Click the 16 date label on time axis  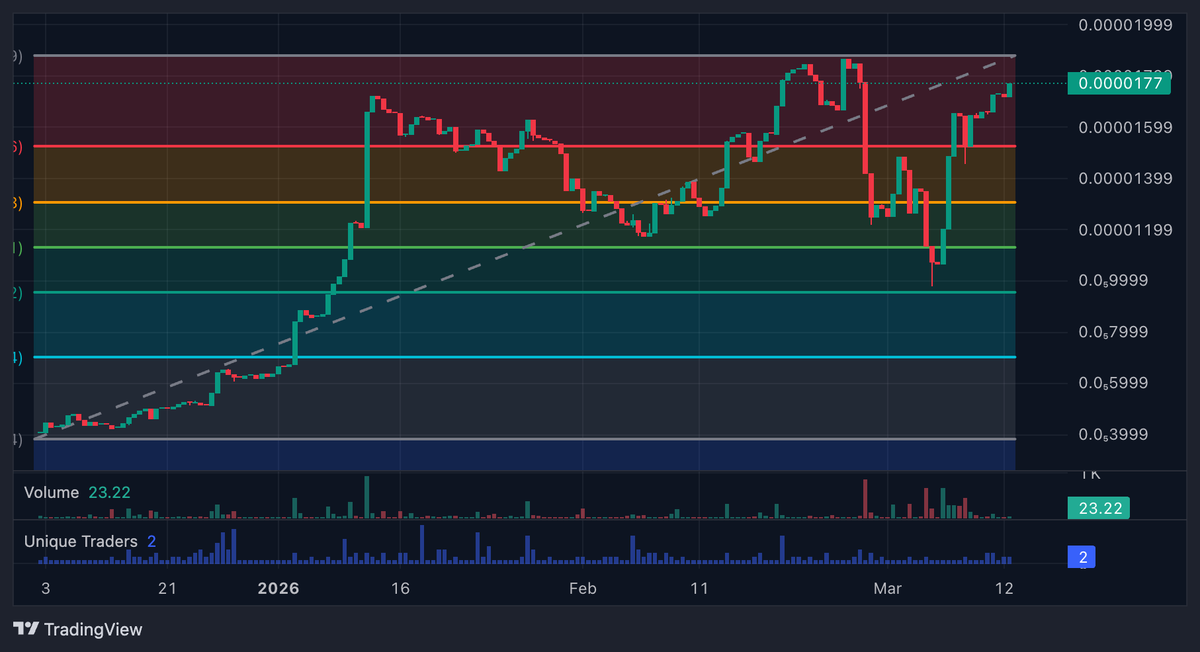[x=400, y=588]
